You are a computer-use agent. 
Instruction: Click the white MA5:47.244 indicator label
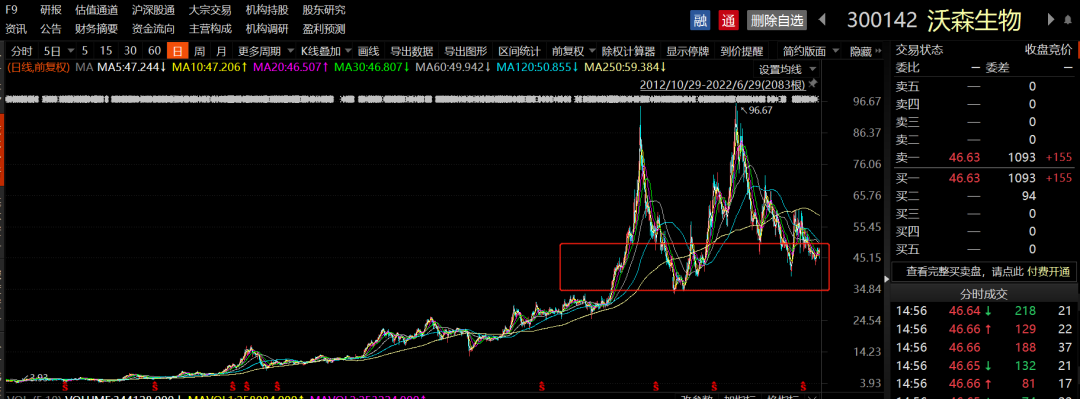coord(132,68)
